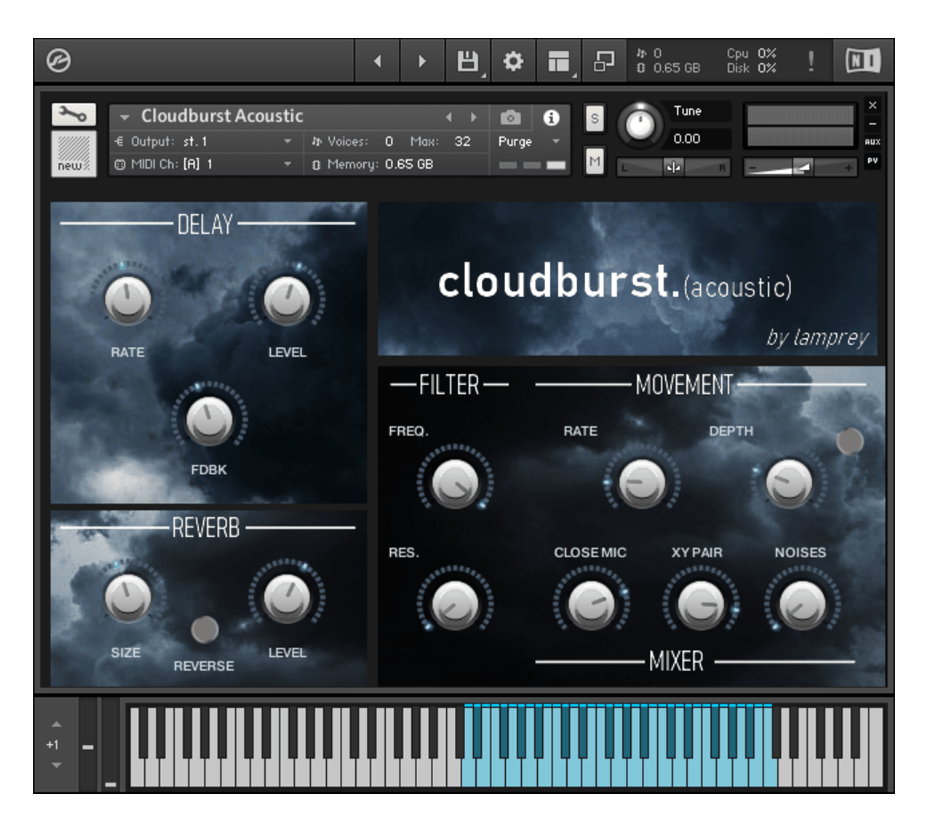The image size is (926, 830).
Task: Click the Tune value field 0.00
Action: pos(700,139)
